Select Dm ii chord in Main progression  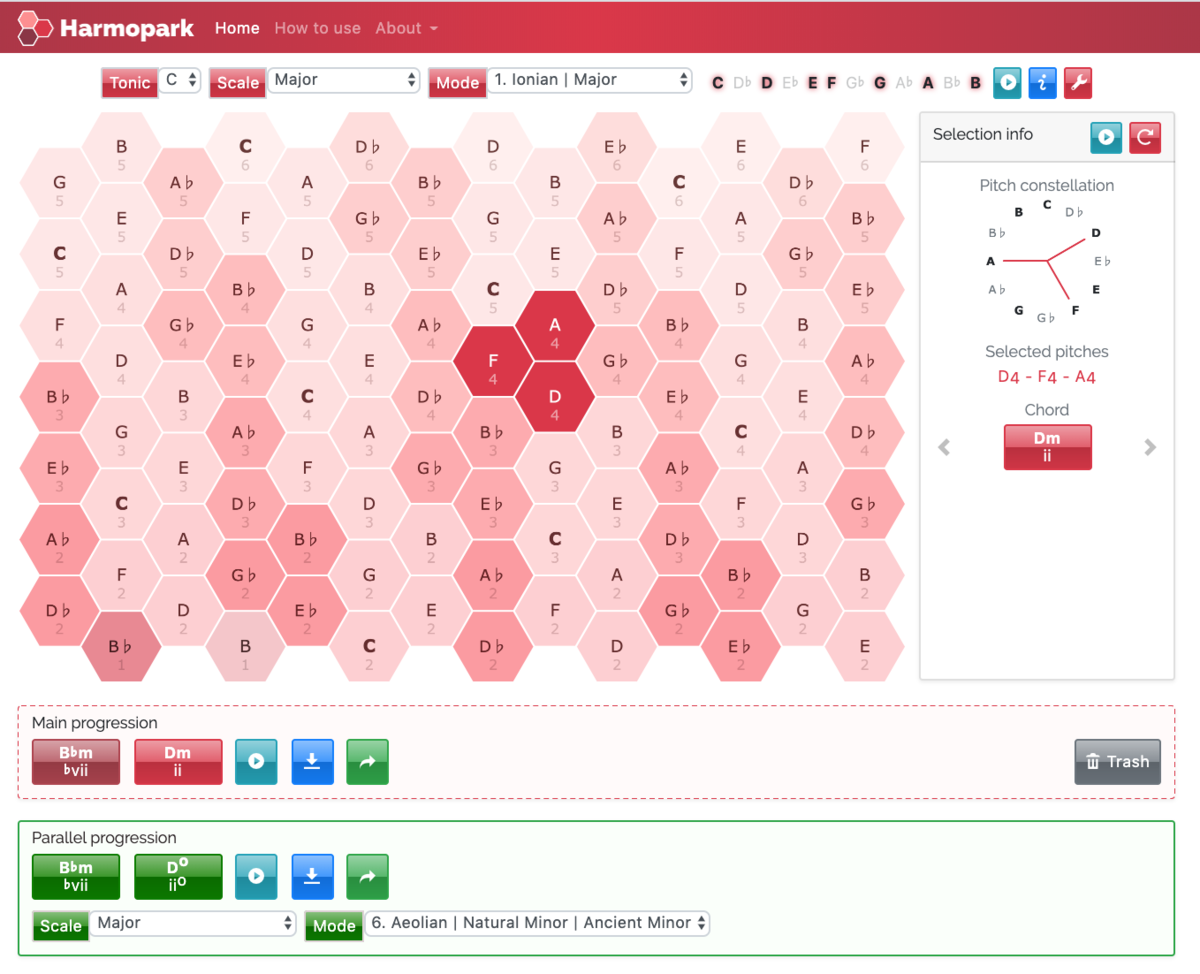point(178,762)
